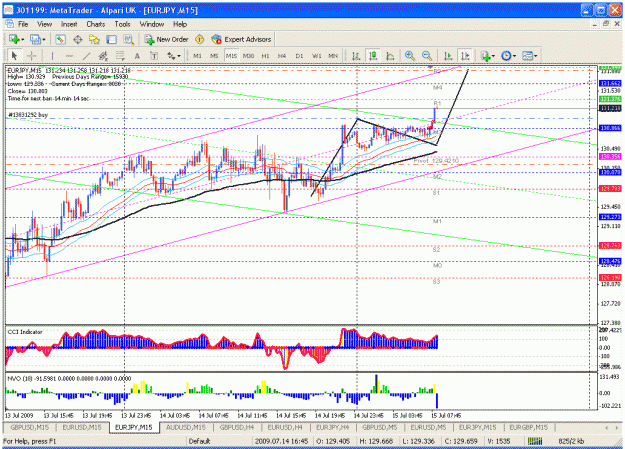This screenshot has height=449, width=625.
Task: Switch to candlestick chart display
Action: click(373, 56)
